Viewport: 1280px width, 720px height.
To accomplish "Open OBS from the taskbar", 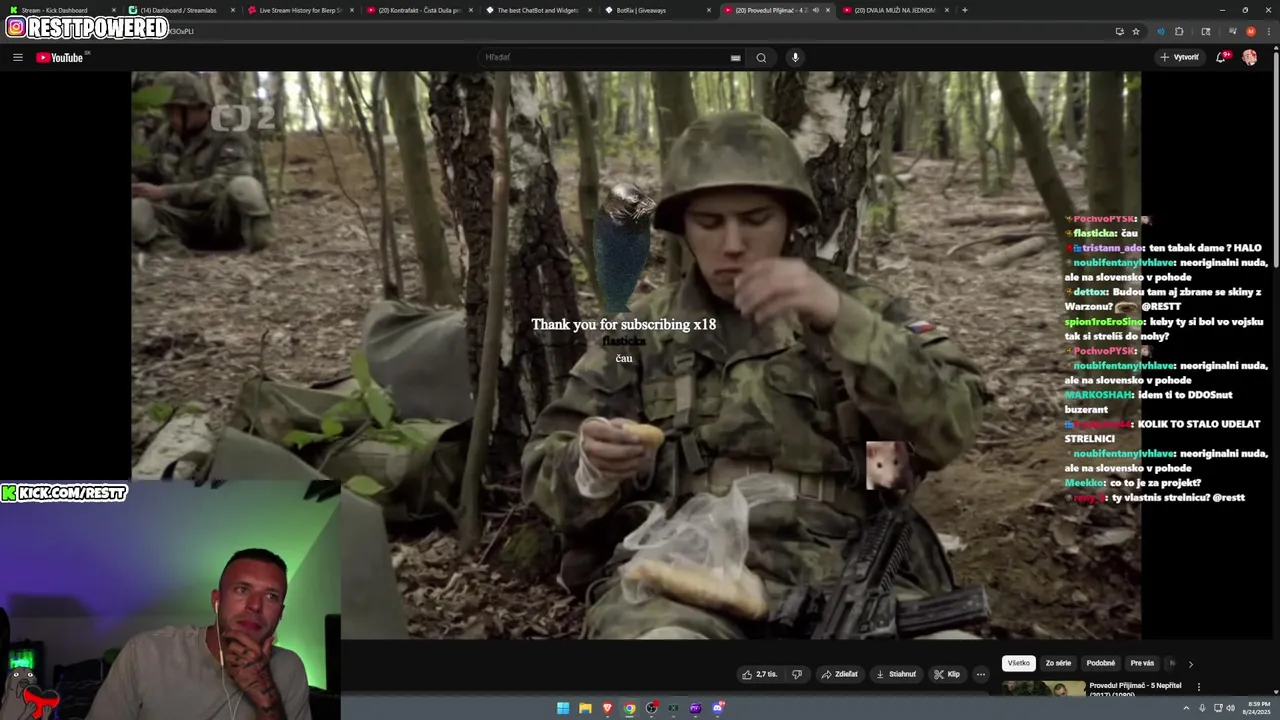I will click(652, 708).
